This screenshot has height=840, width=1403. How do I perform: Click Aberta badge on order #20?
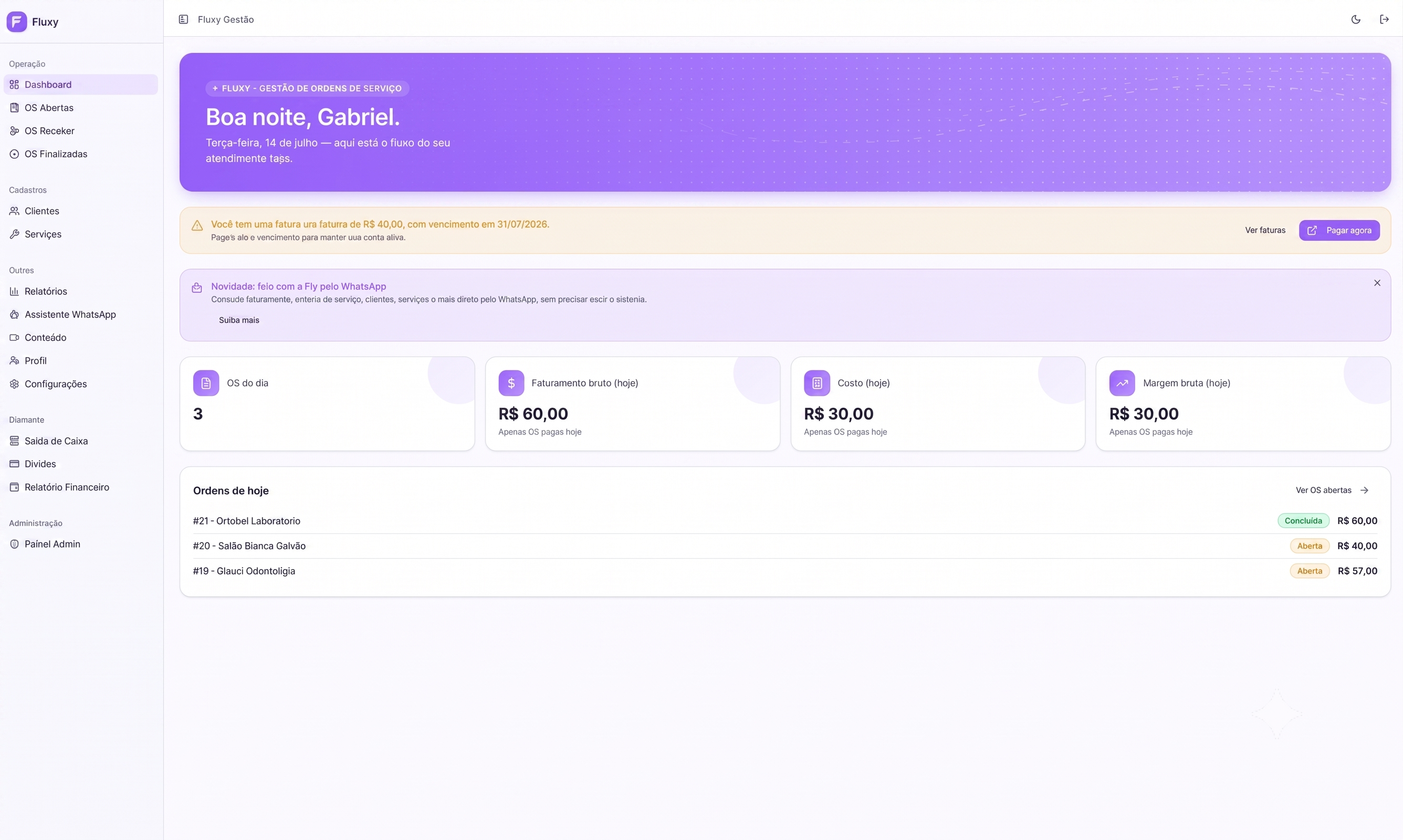pyautogui.click(x=1310, y=546)
